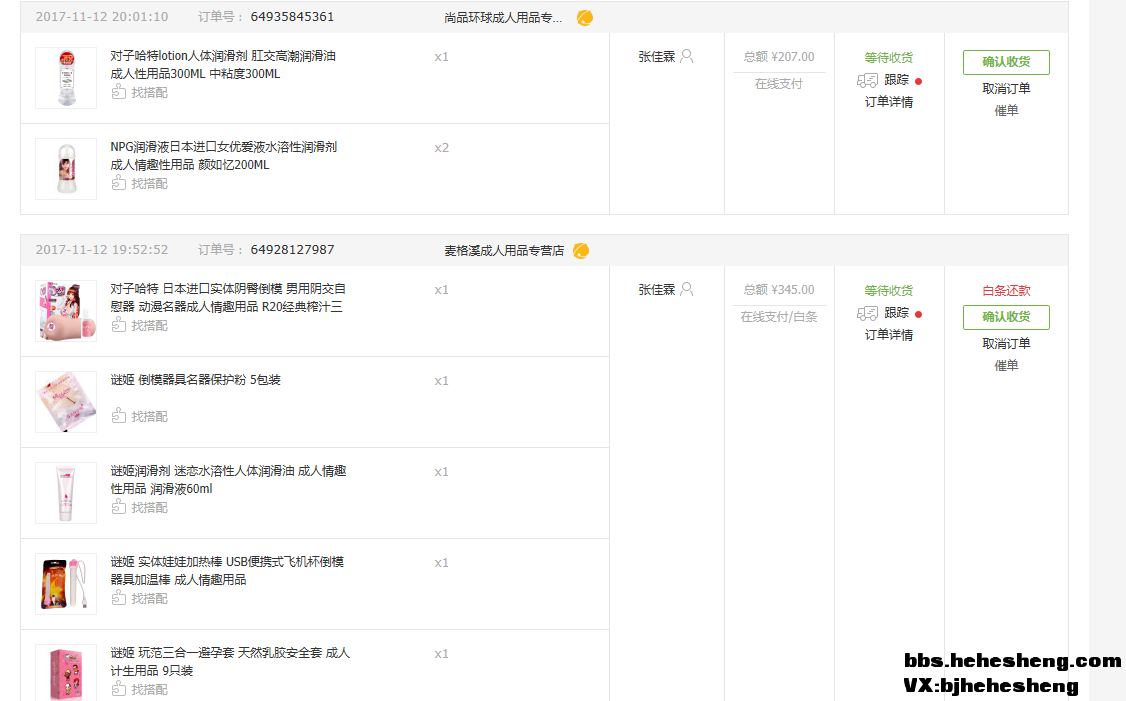Open chat icon next to 麦格溪成人用品专营店

581,250
